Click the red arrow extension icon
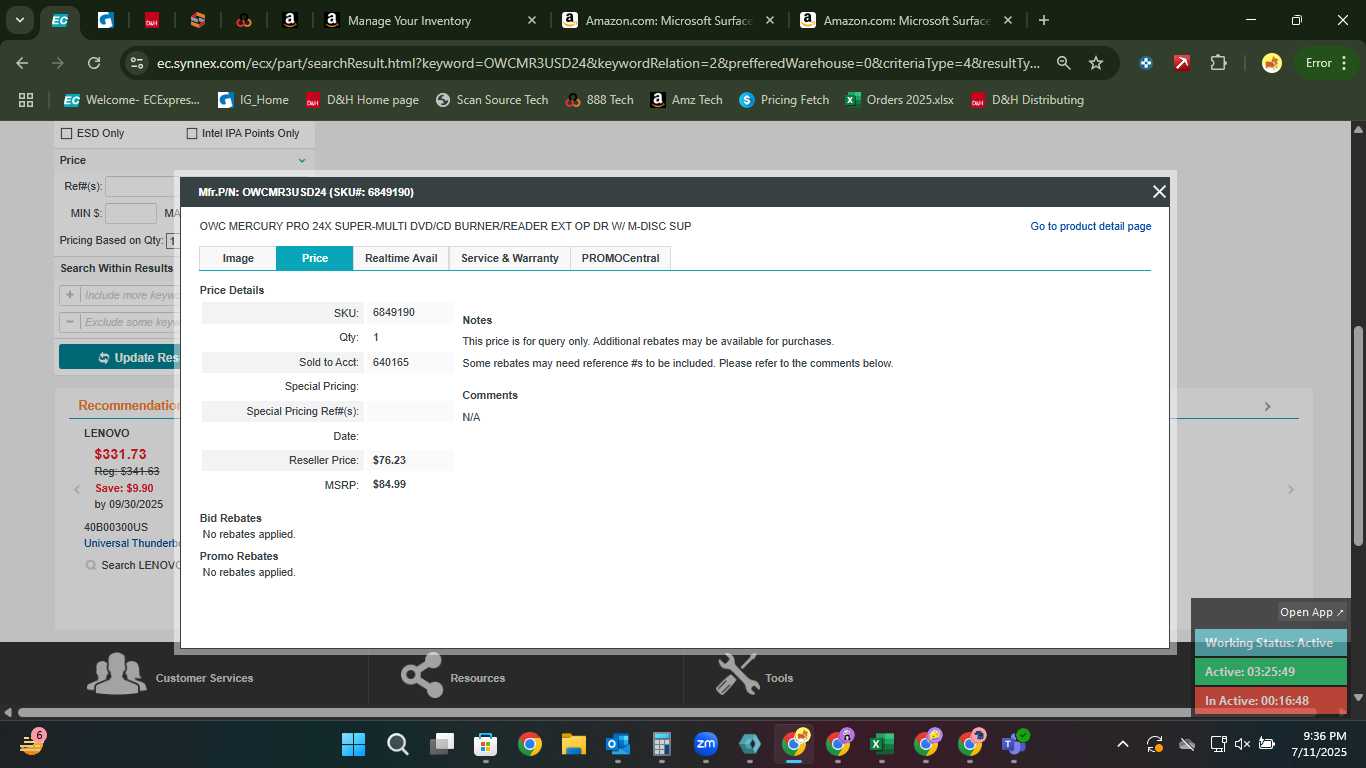 point(1182,63)
